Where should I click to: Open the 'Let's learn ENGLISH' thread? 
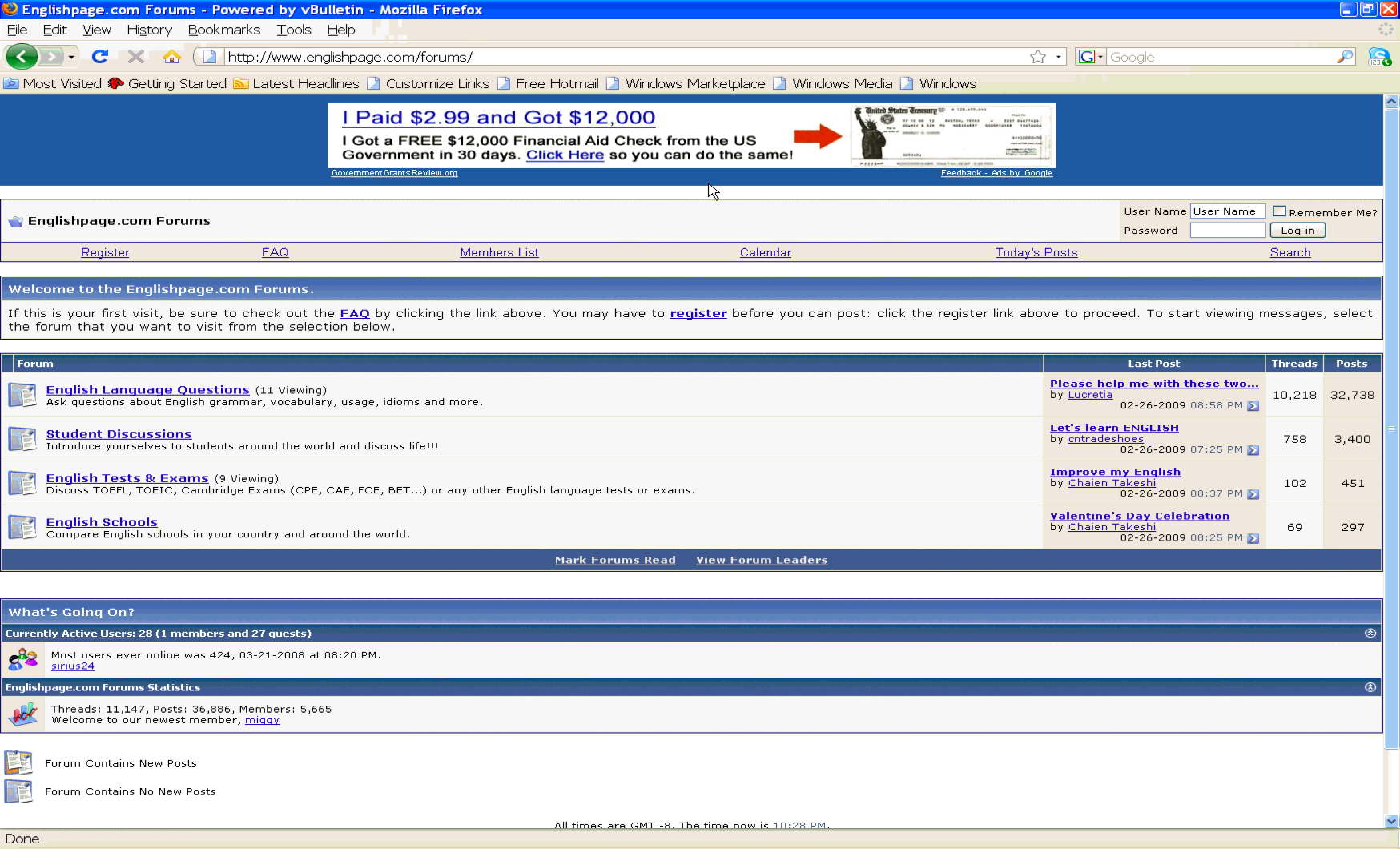(x=1114, y=428)
